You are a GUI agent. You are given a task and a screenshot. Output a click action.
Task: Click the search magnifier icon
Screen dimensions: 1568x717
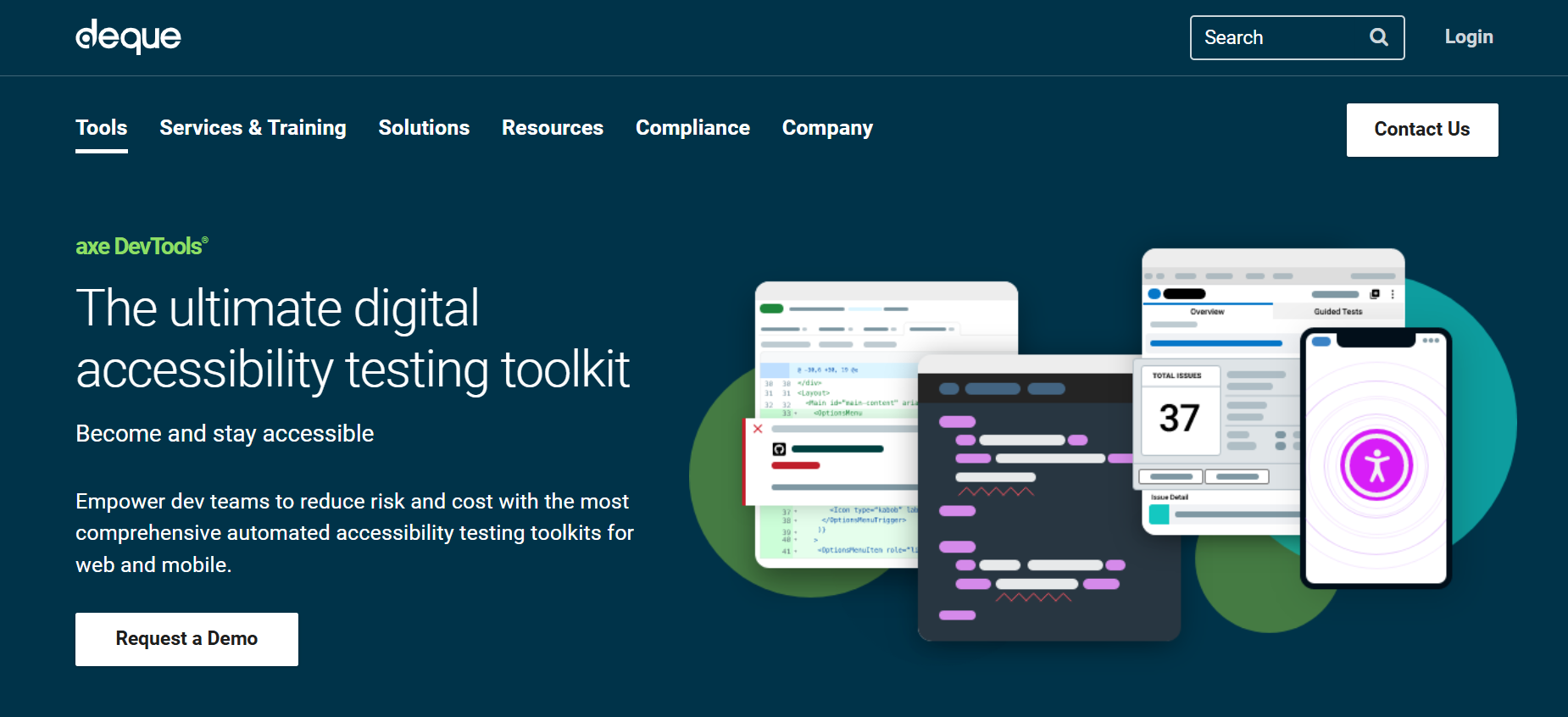click(1379, 37)
